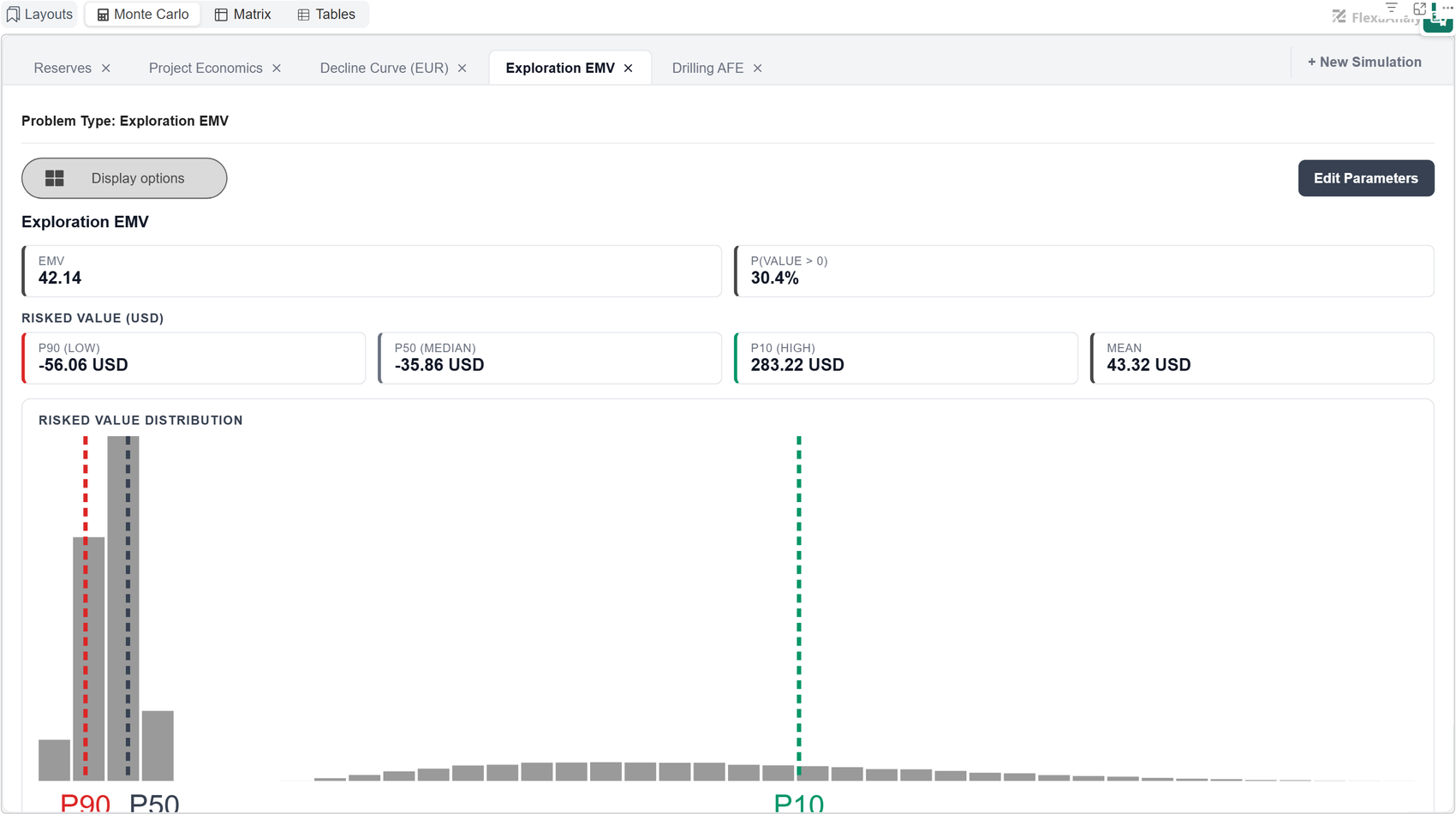This screenshot has height=814, width=1456.
Task: Open the Layouts bookmark icon
Action: coord(13,15)
